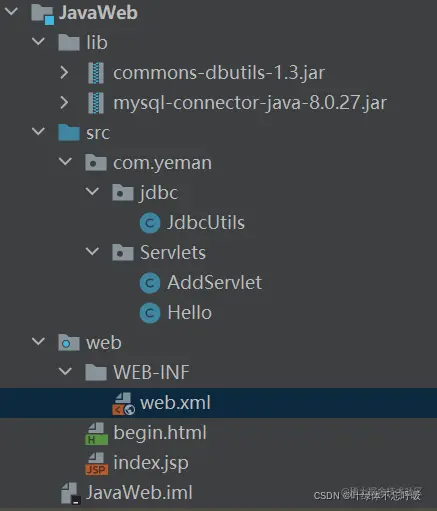This screenshot has height=511, width=437.
Task: Click the JdbcUtils class icon
Action: (150, 223)
